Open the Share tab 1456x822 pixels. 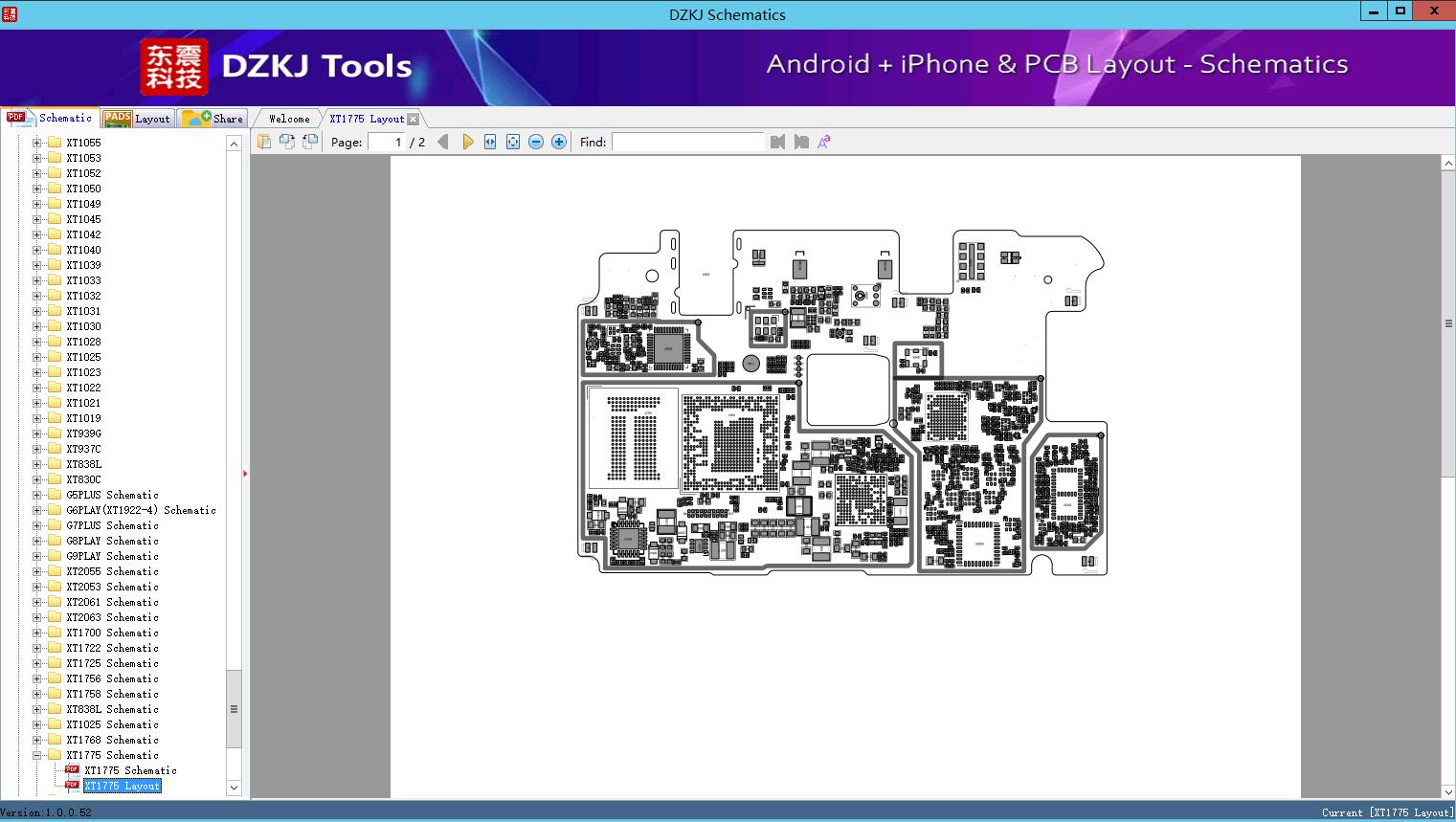tap(213, 119)
